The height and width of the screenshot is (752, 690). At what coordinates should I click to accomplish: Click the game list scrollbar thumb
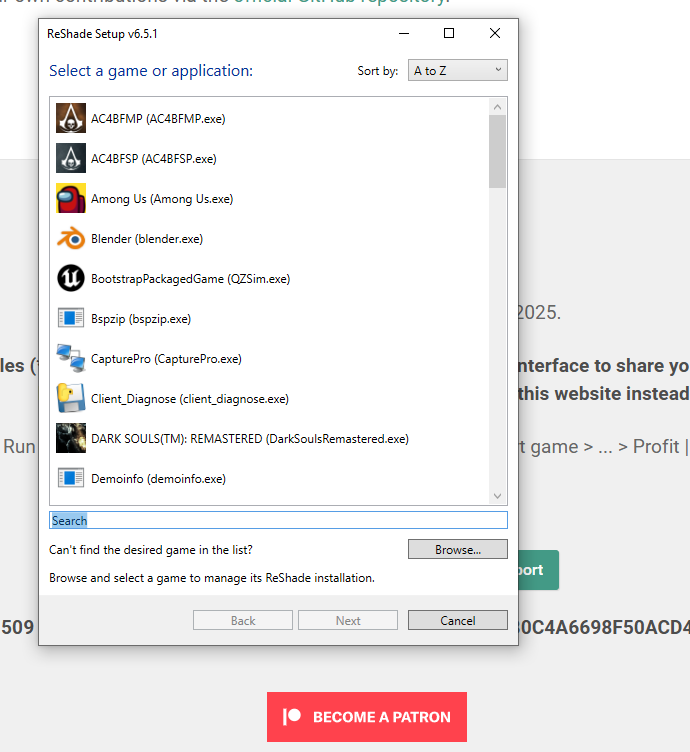497,152
